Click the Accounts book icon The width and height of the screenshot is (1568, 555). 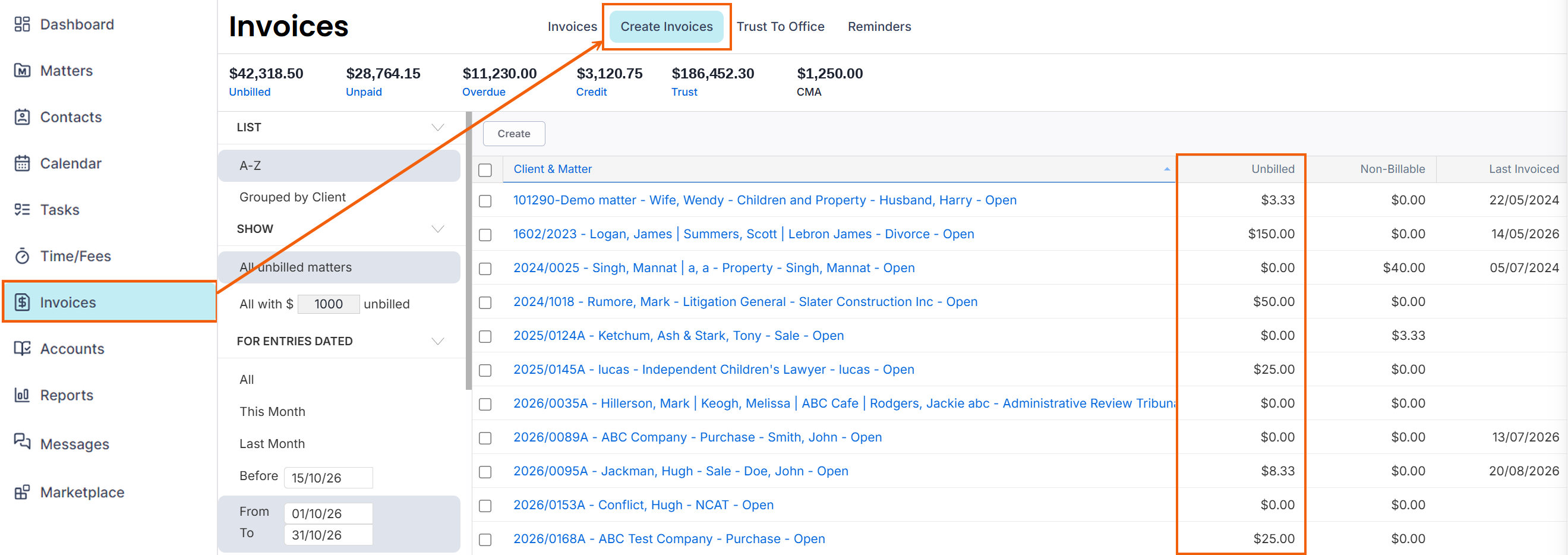tap(22, 348)
